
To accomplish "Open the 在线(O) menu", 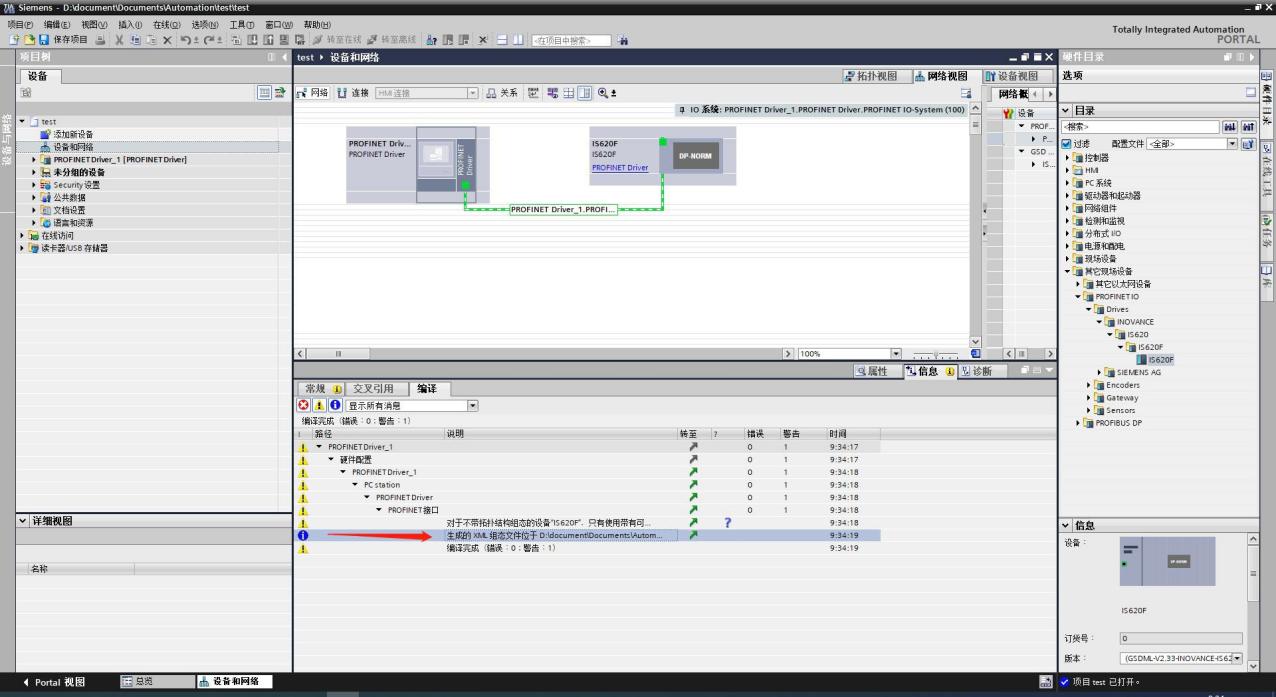I will pyautogui.click(x=166, y=24).
